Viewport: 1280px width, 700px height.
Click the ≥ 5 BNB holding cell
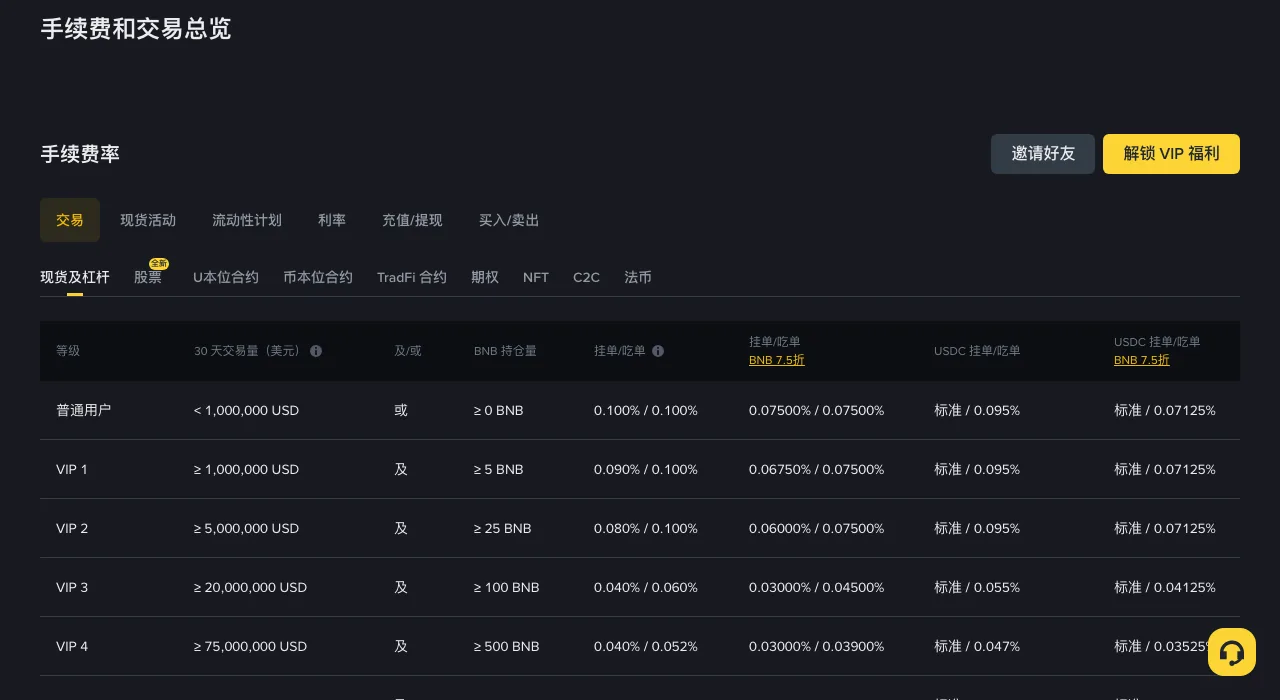pos(499,469)
